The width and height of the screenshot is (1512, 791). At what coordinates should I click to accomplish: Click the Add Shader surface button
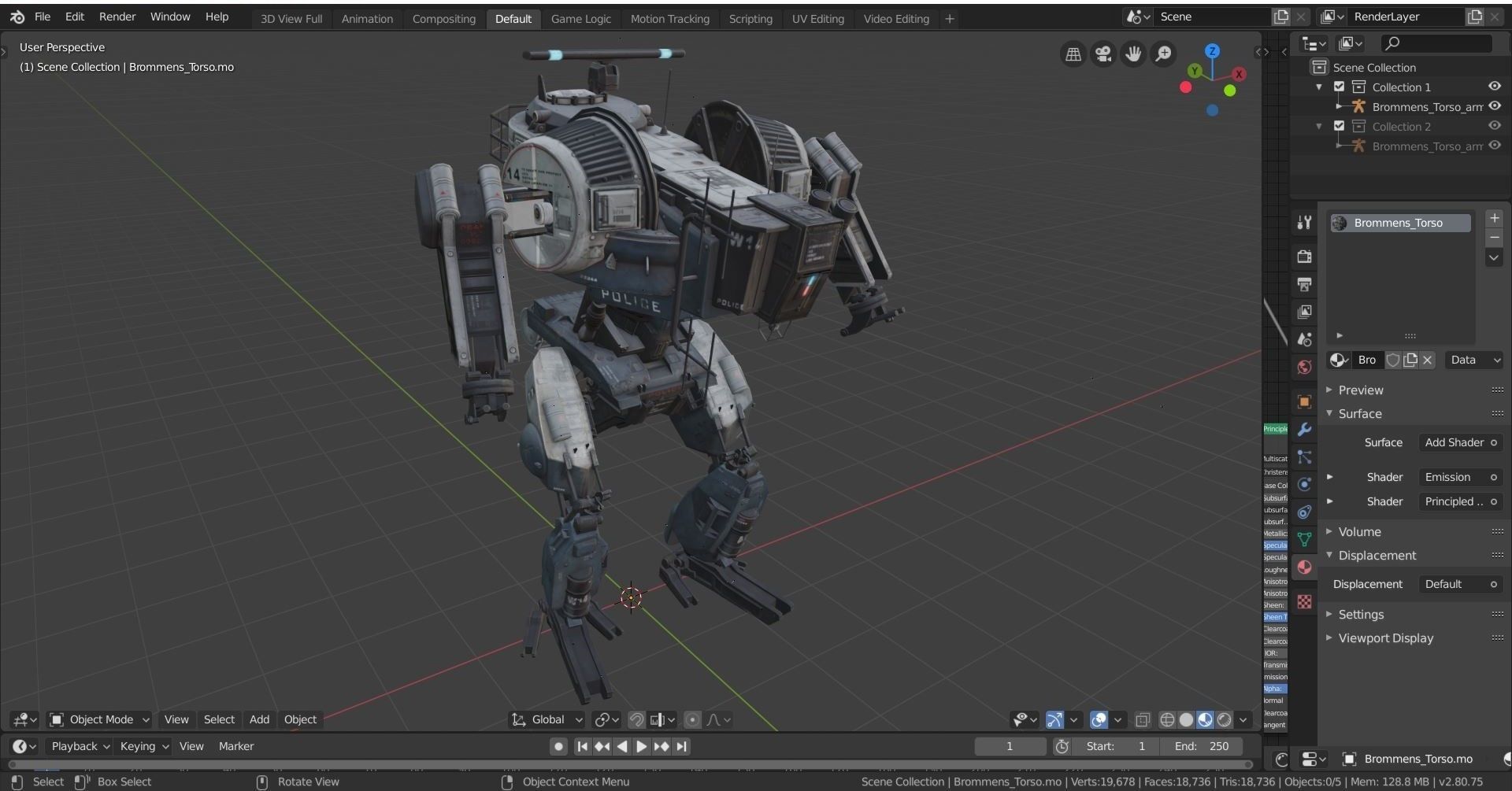pyautogui.click(x=1461, y=442)
